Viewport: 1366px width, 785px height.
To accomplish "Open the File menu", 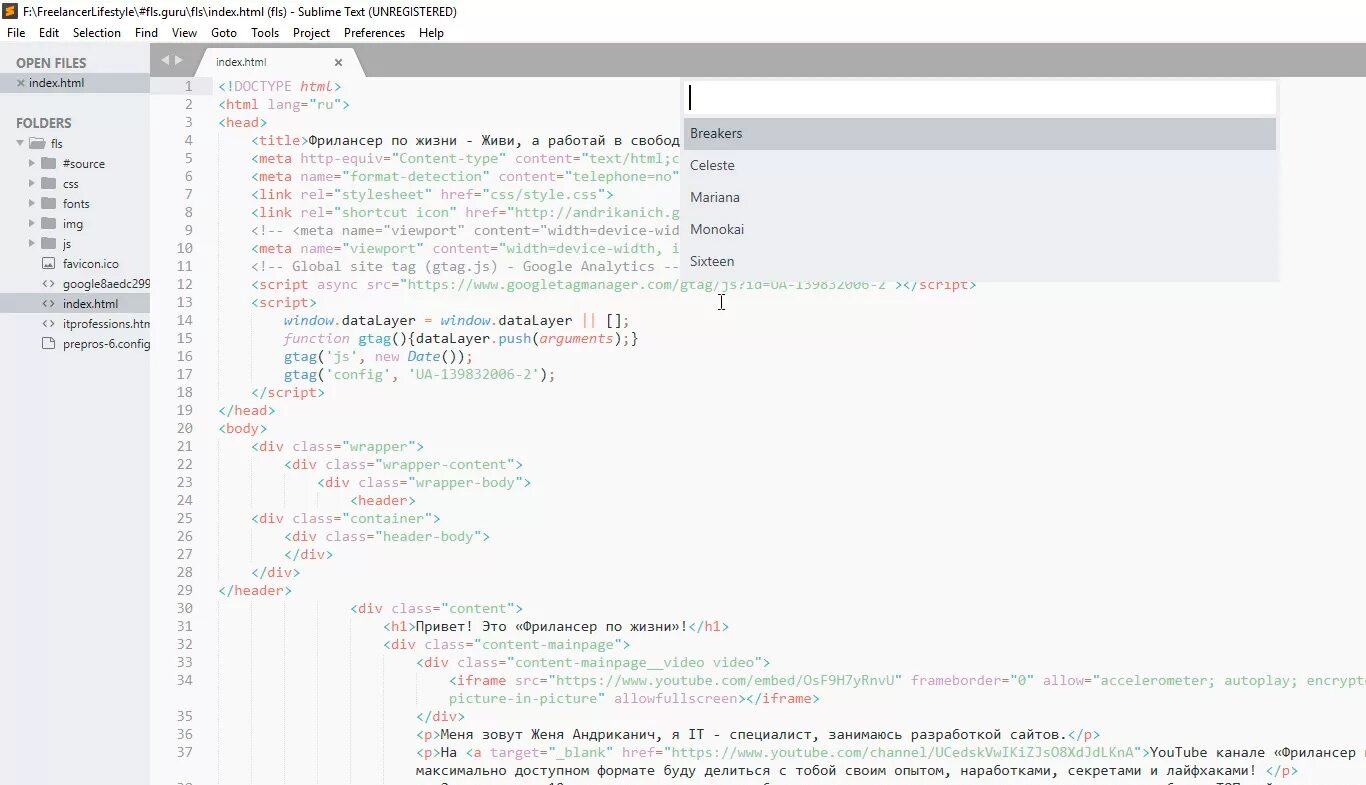I will [x=16, y=32].
